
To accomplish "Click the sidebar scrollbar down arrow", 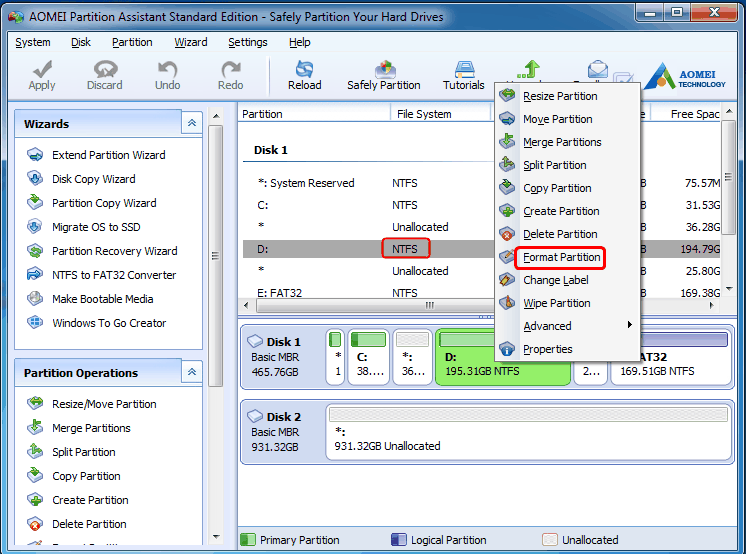I will point(216,537).
